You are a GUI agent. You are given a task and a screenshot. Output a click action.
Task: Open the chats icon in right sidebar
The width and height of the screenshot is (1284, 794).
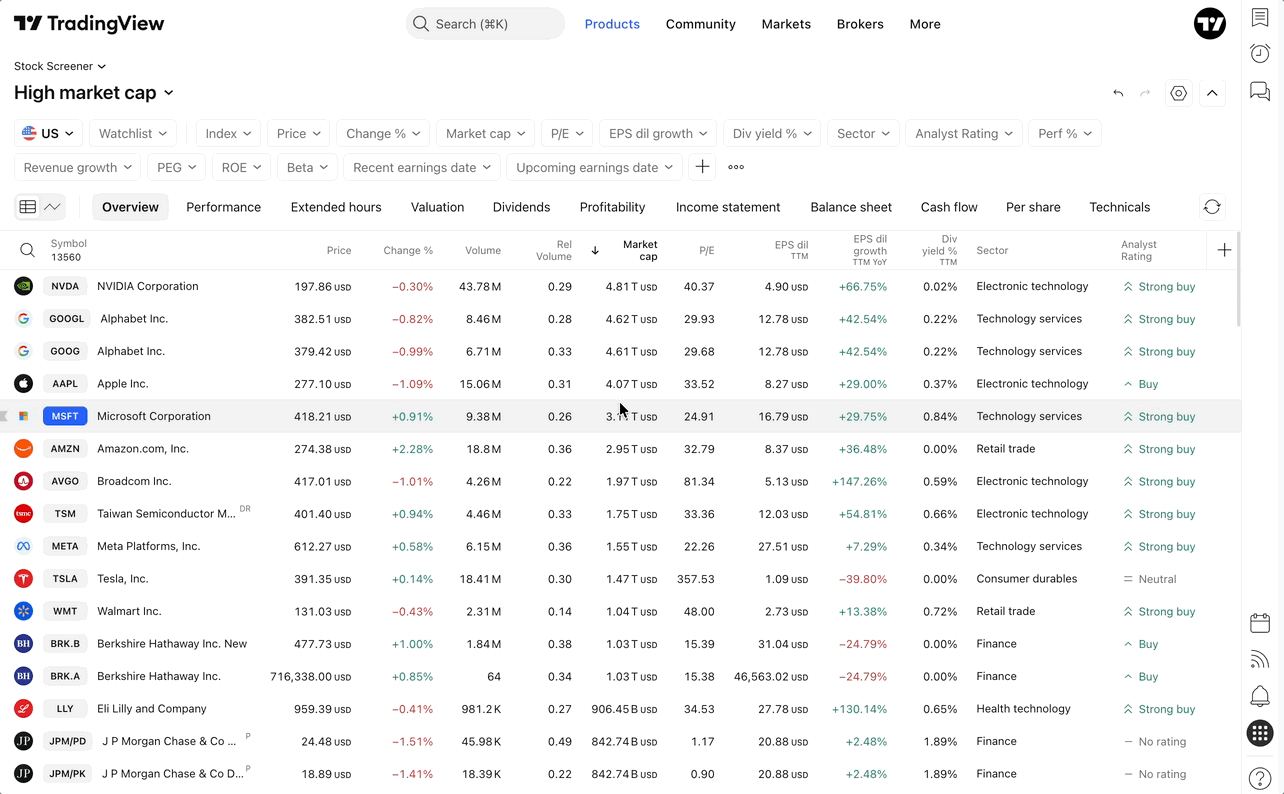pos(1260,92)
